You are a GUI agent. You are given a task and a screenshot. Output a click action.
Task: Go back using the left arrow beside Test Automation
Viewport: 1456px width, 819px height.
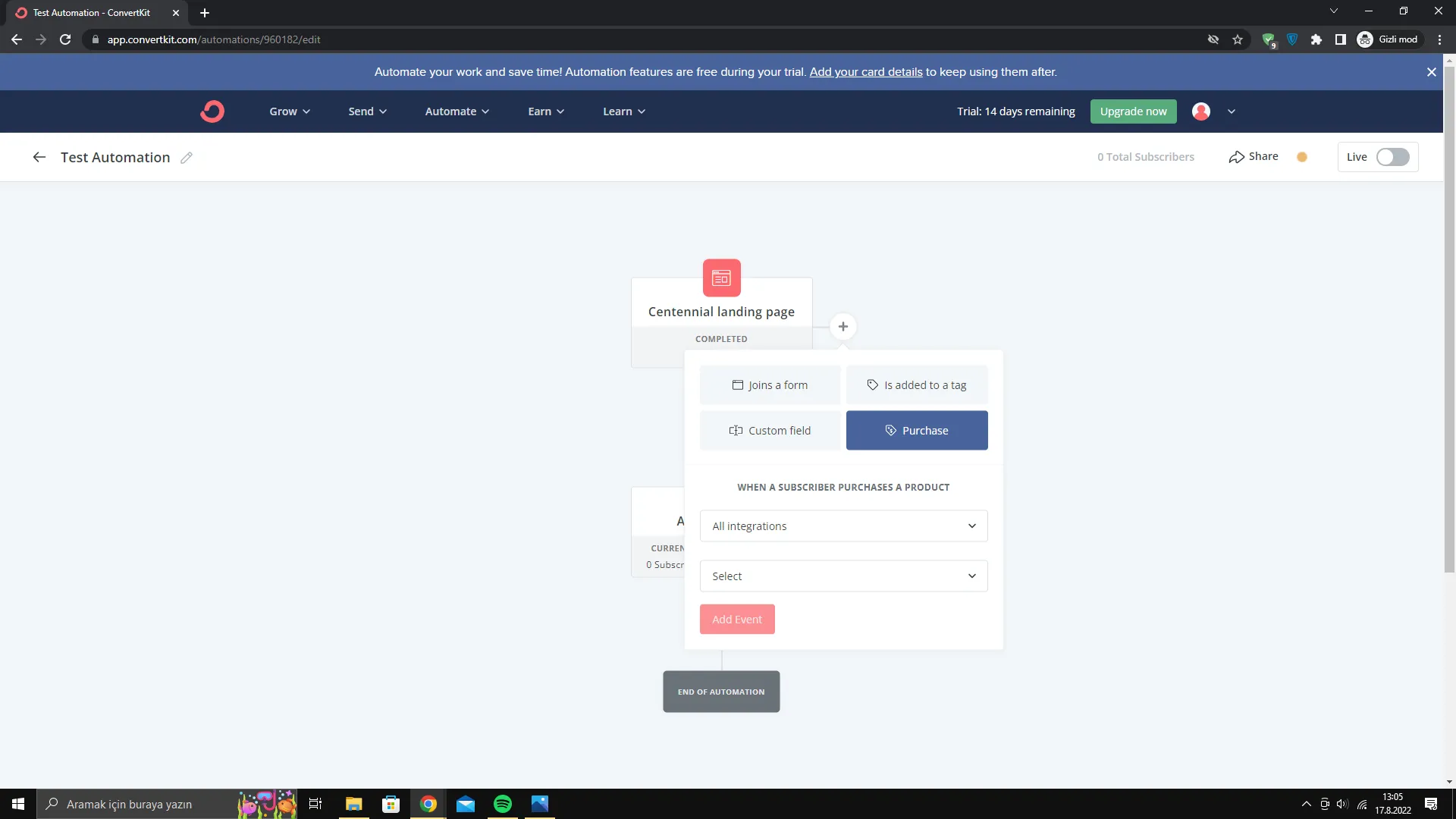[x=39, y=157]
